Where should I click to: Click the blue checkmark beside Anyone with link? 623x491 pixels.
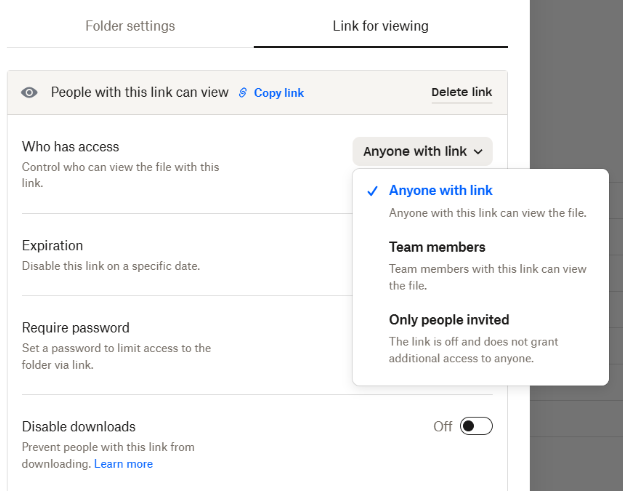pos(372,191)
